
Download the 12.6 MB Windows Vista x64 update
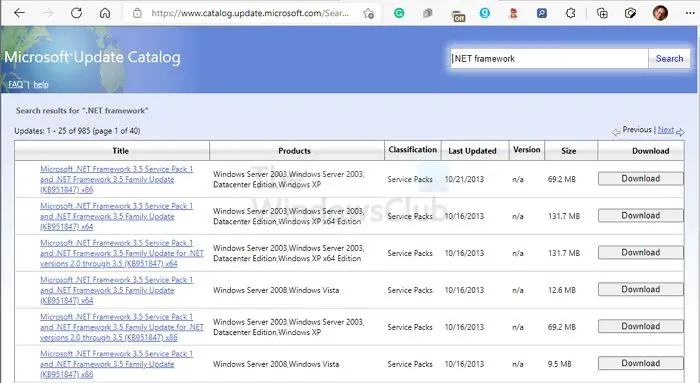click(641, 289)
